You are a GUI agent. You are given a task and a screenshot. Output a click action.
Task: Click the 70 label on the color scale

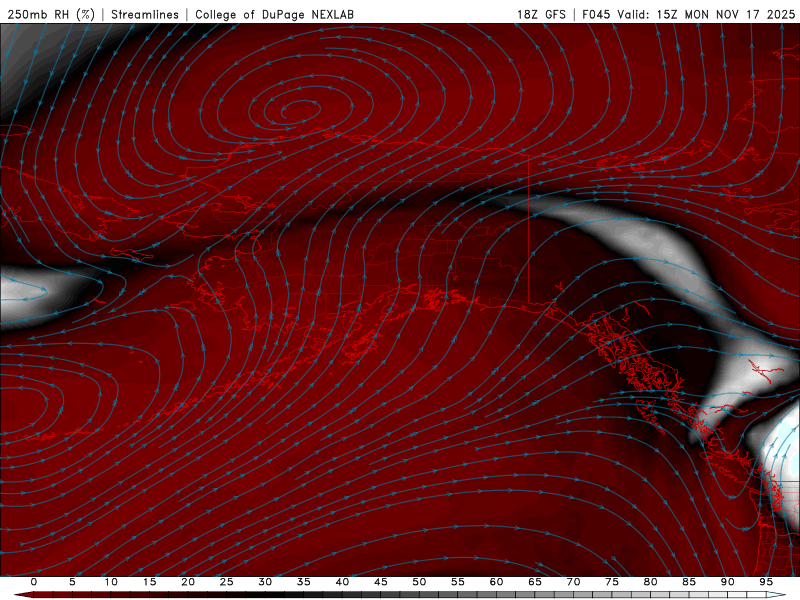(x=573, y=582)
